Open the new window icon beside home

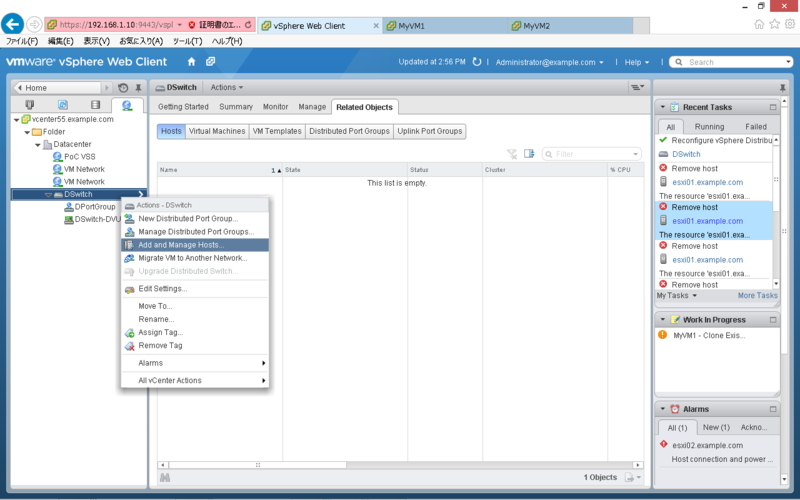tap(210, 61)
